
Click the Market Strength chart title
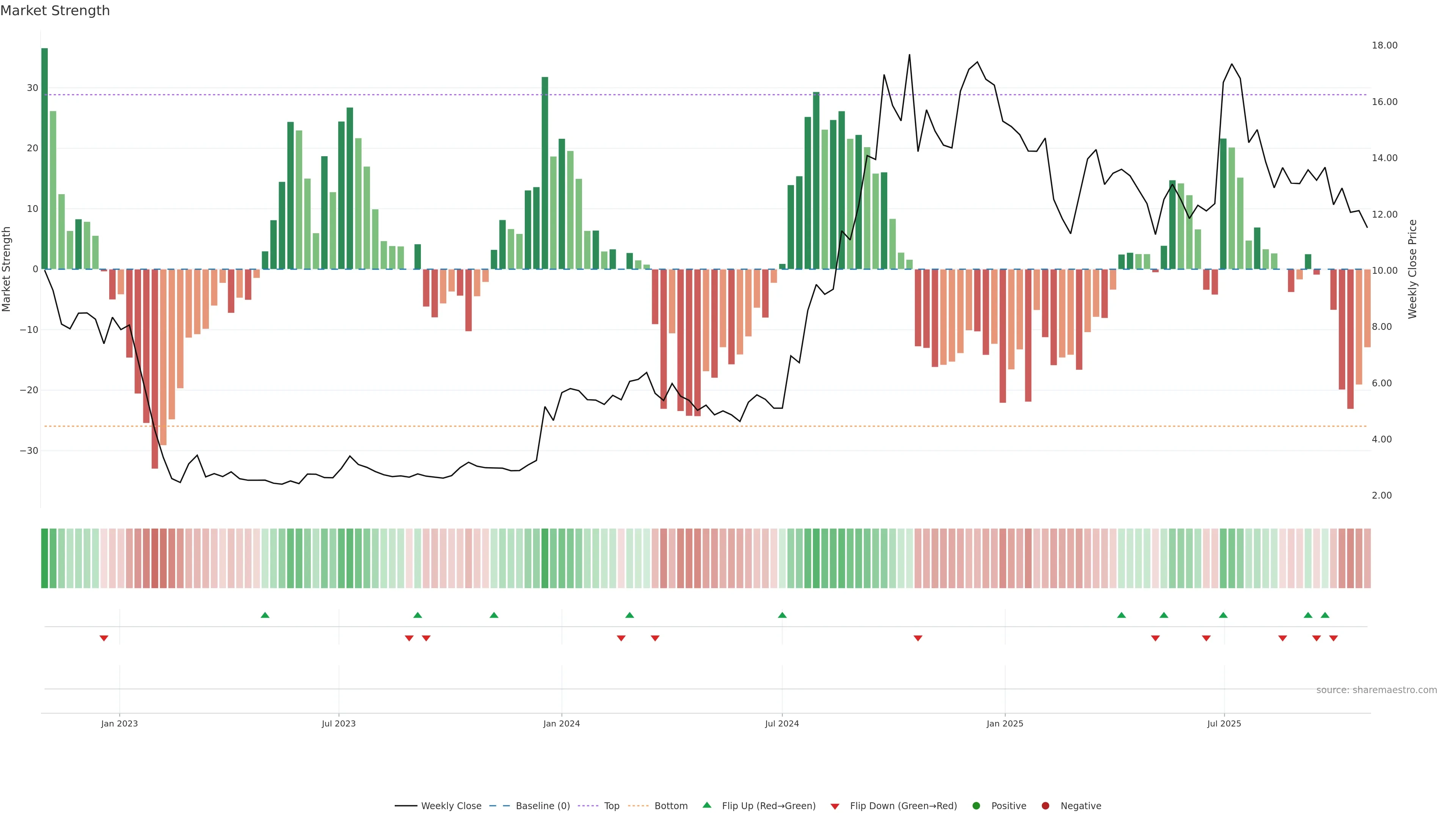pos(55,11)
